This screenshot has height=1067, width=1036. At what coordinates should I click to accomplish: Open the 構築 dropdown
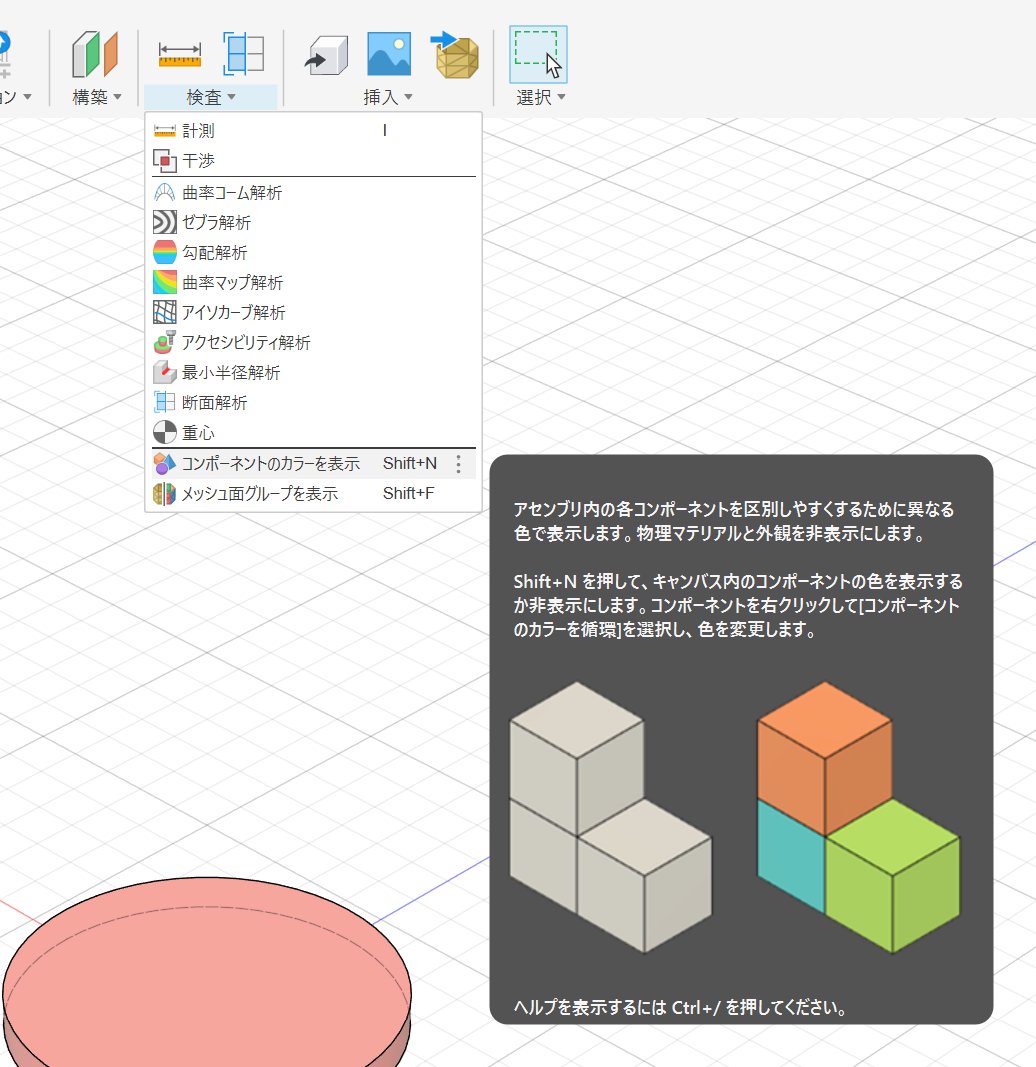[97, 97]
